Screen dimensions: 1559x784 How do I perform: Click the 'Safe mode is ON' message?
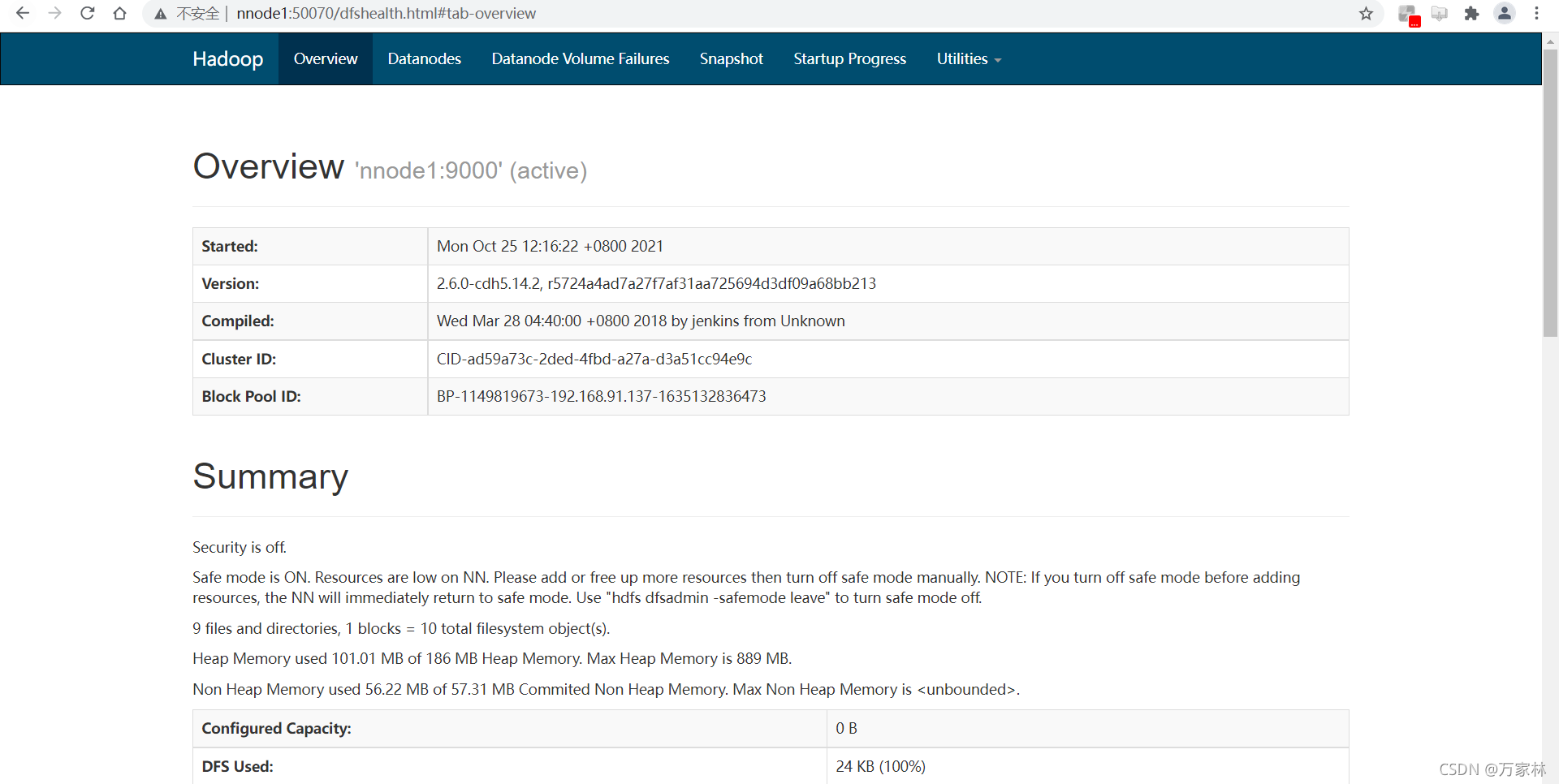click(746, 588)
